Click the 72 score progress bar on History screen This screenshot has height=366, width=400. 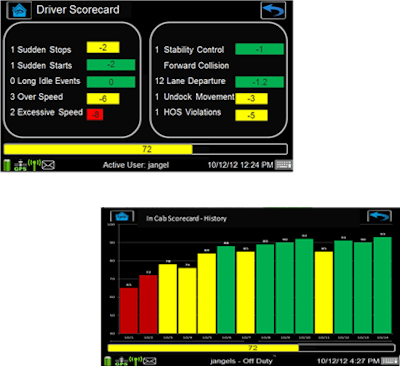pyautogui.click(x=251, y=348)
